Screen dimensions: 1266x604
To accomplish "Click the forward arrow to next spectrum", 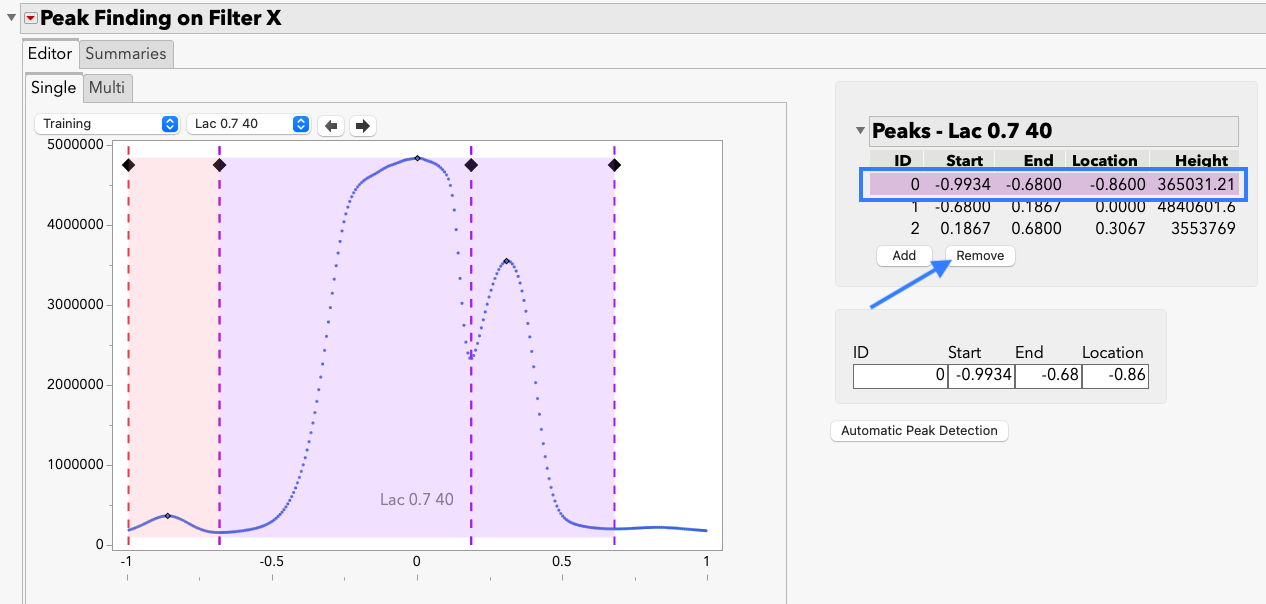I will [x=362, y=125].
